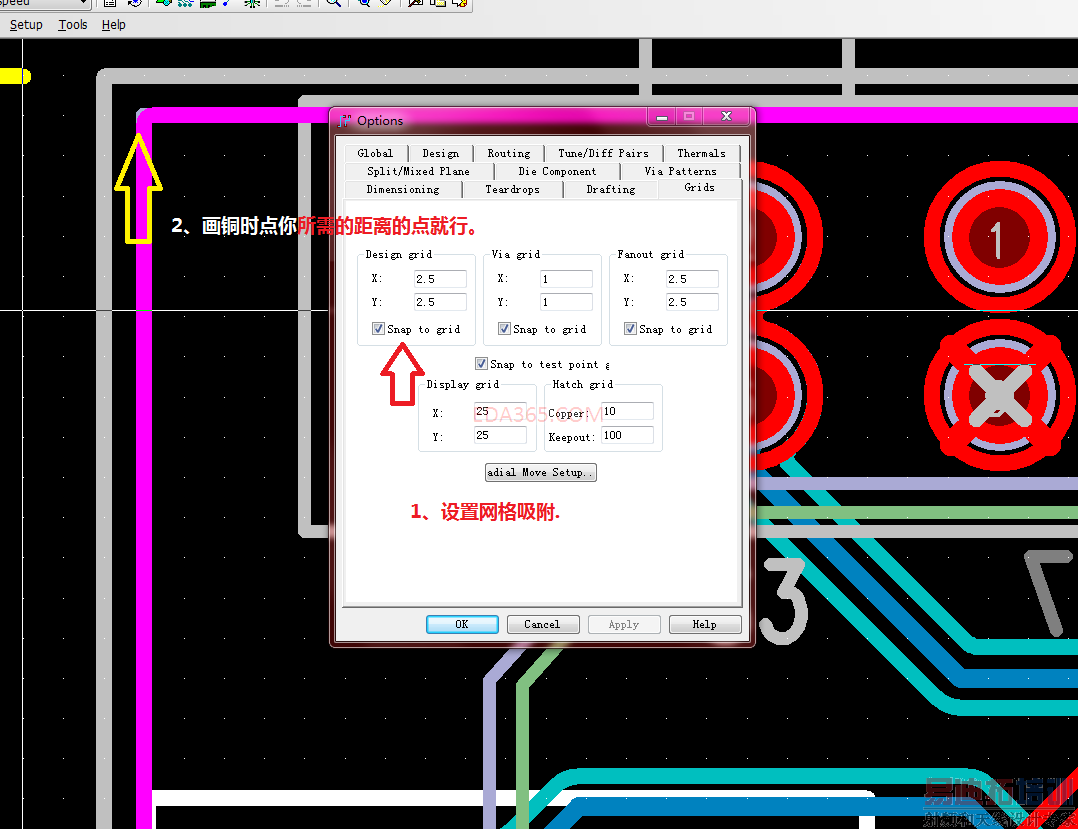Click the Hatch grid Copper field
This screenshot has height=829, width=1078.
[627, 411]
